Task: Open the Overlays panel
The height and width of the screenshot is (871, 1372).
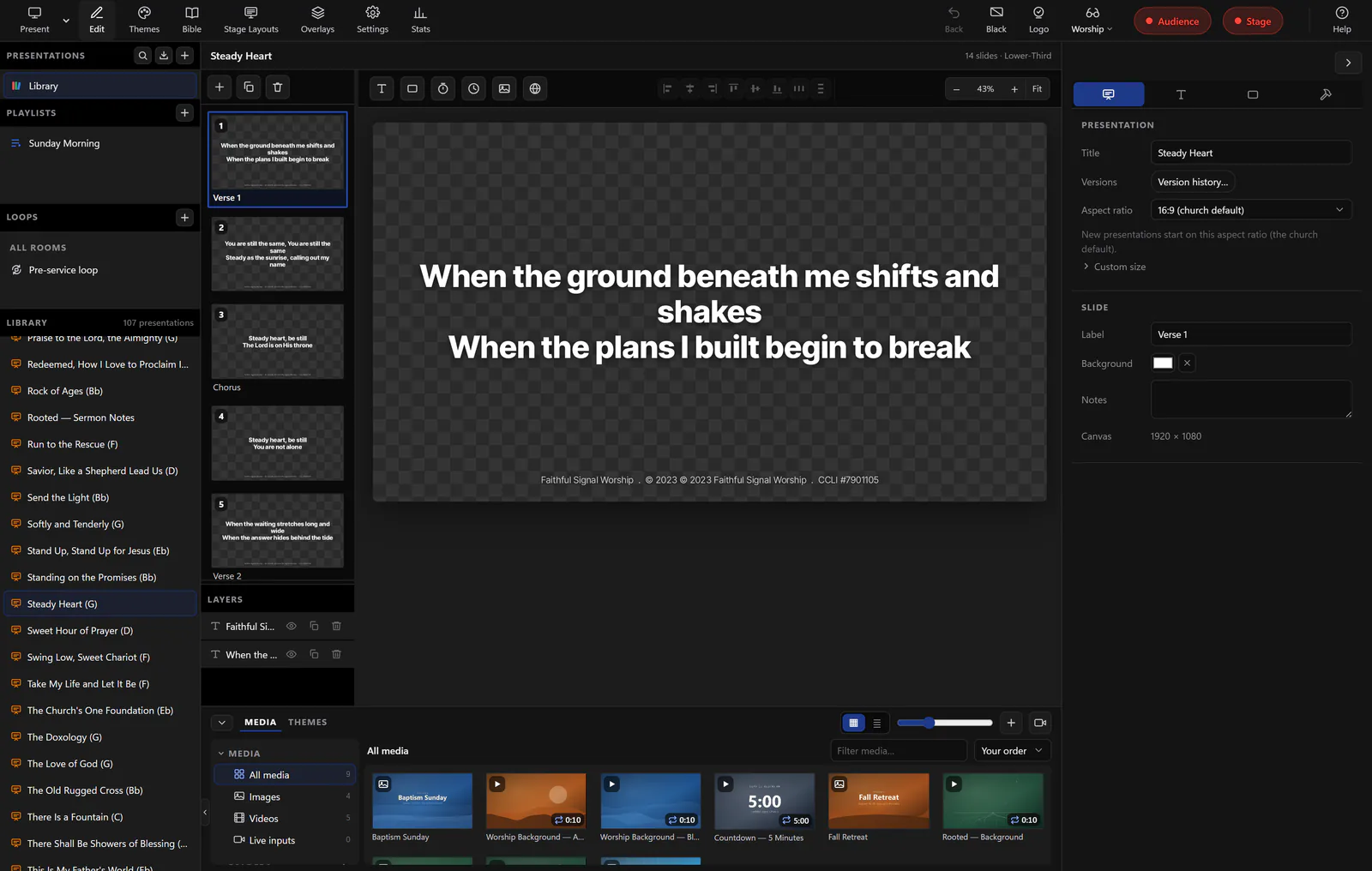Action: point(317,20)
